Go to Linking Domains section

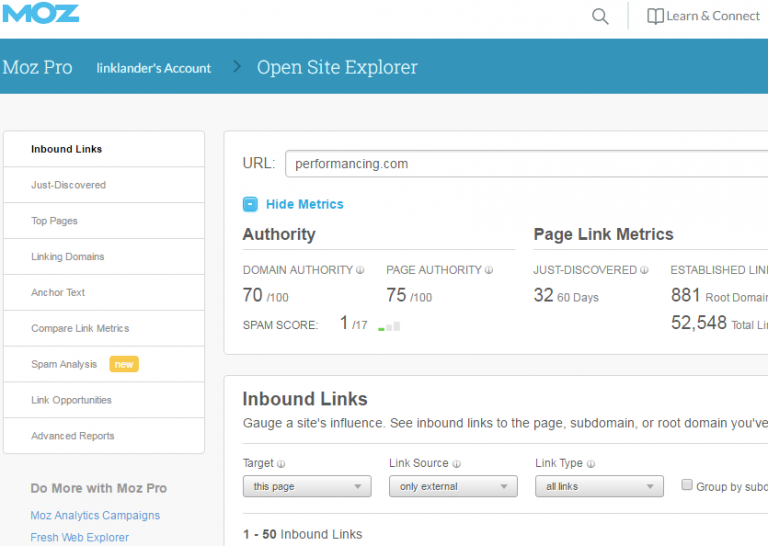point(67,257)
